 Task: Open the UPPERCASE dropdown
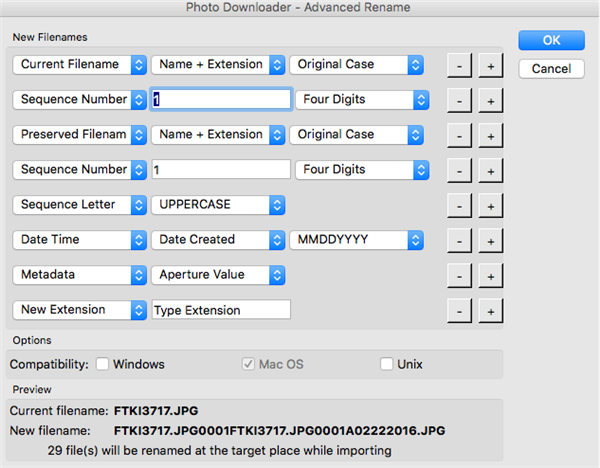coord(218,205)
